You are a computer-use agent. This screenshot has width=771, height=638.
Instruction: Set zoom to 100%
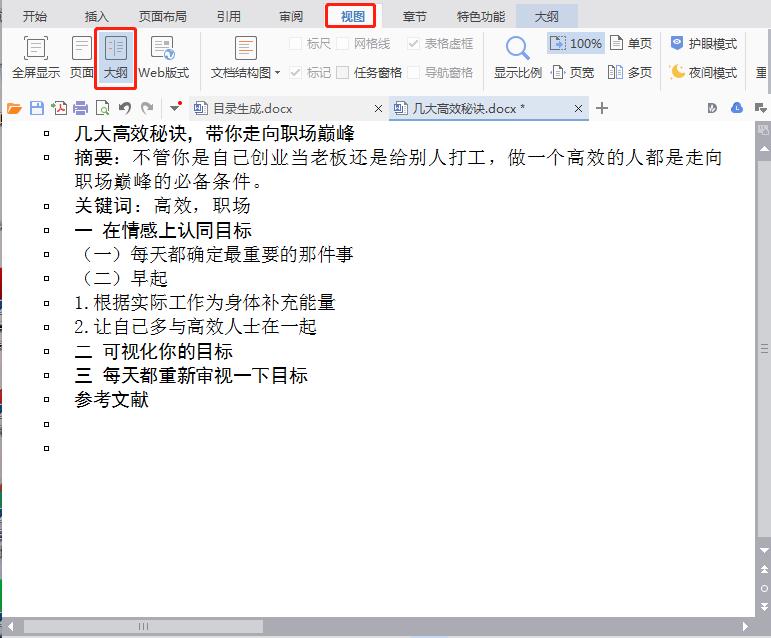pos(576,43)
